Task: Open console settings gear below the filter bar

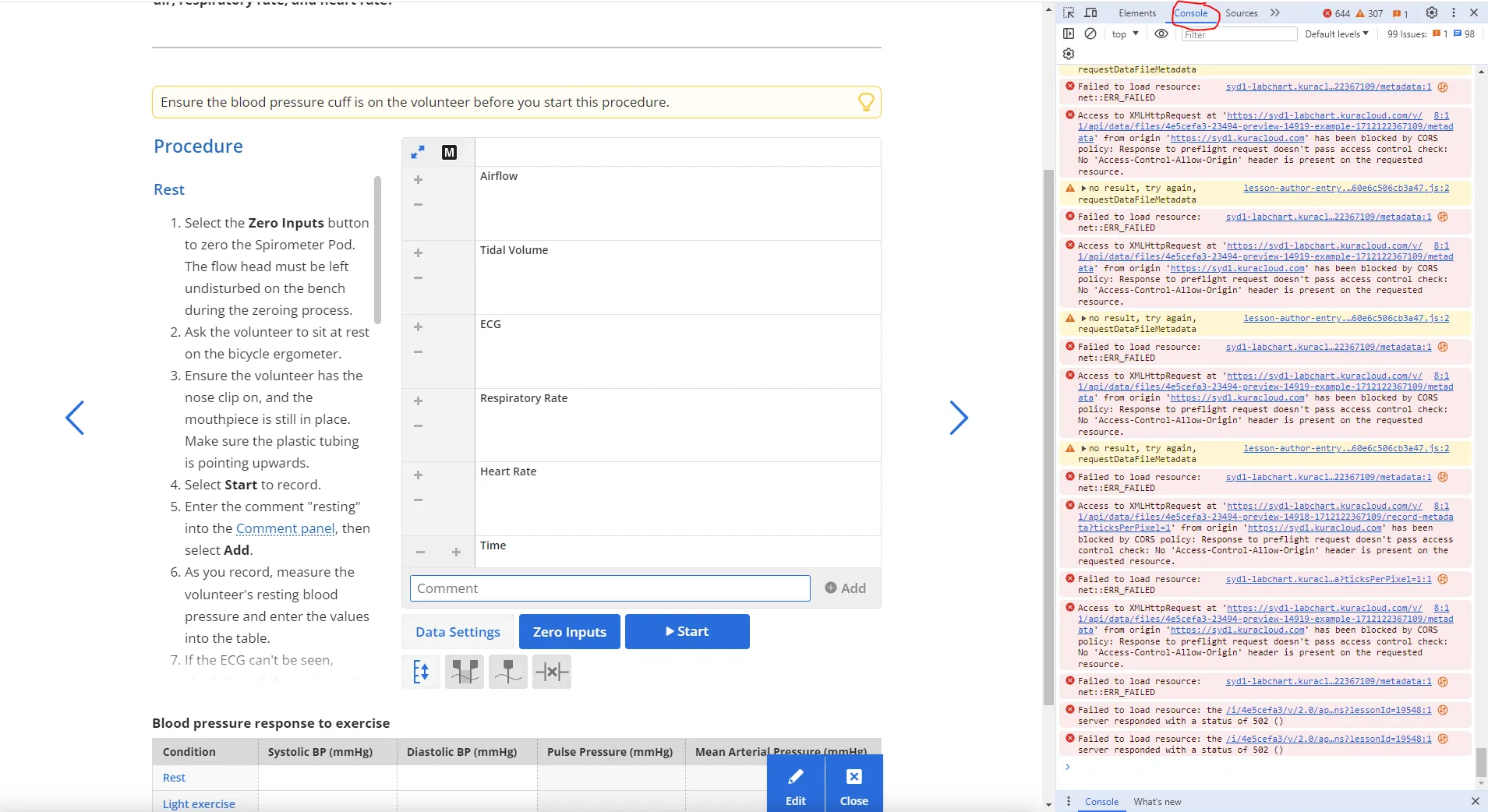Action: coord(1068,53)
